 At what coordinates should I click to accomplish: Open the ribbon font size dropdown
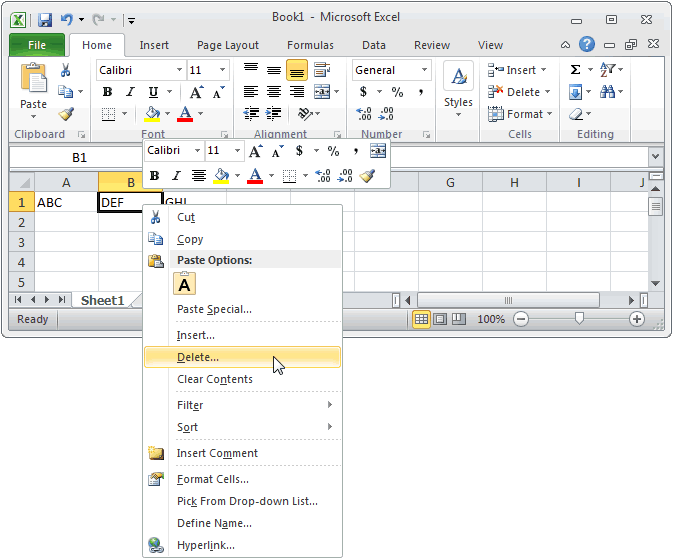pyautogui.click(x=222, y=70)
